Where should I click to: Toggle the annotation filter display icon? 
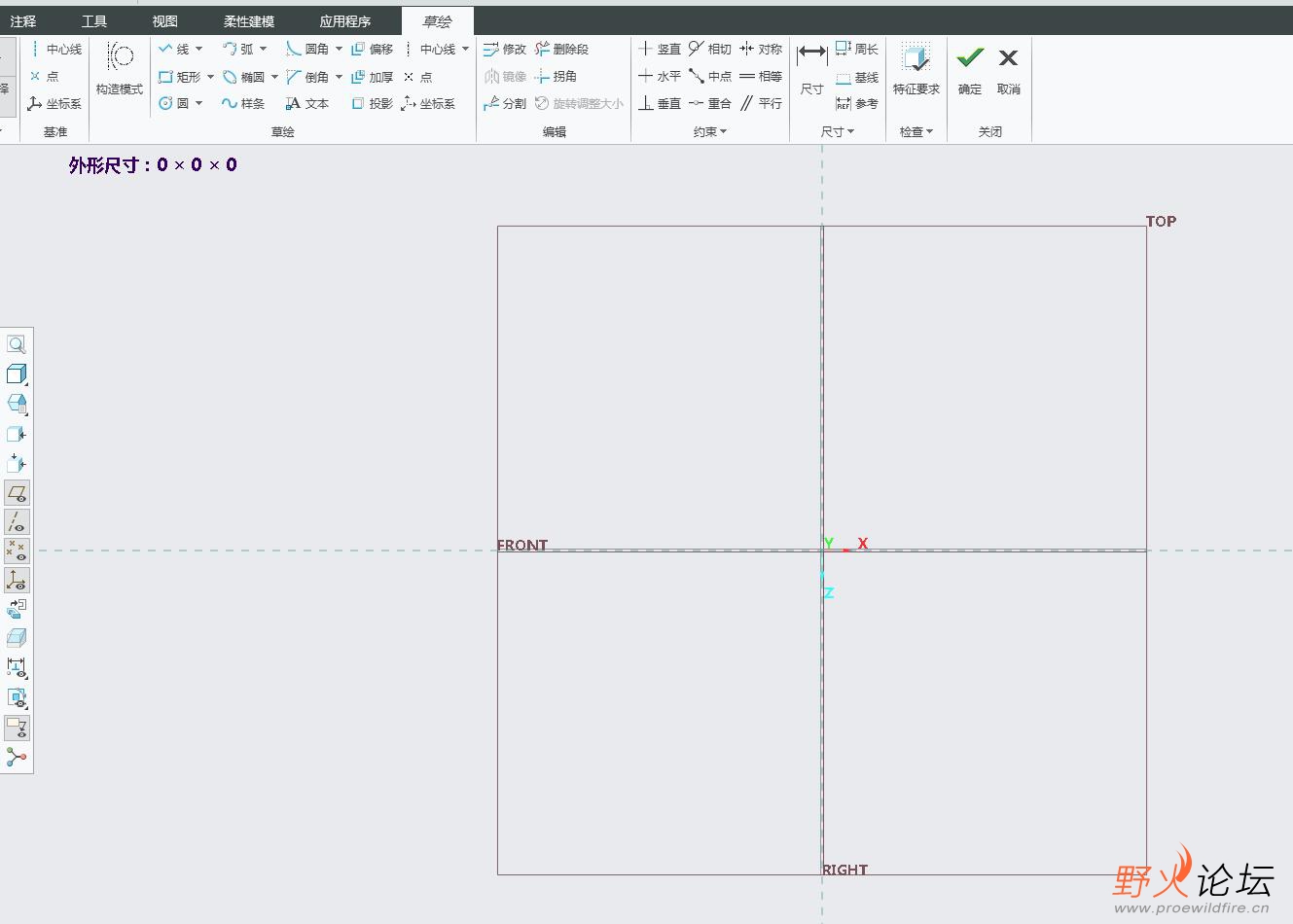click(17, 728)
